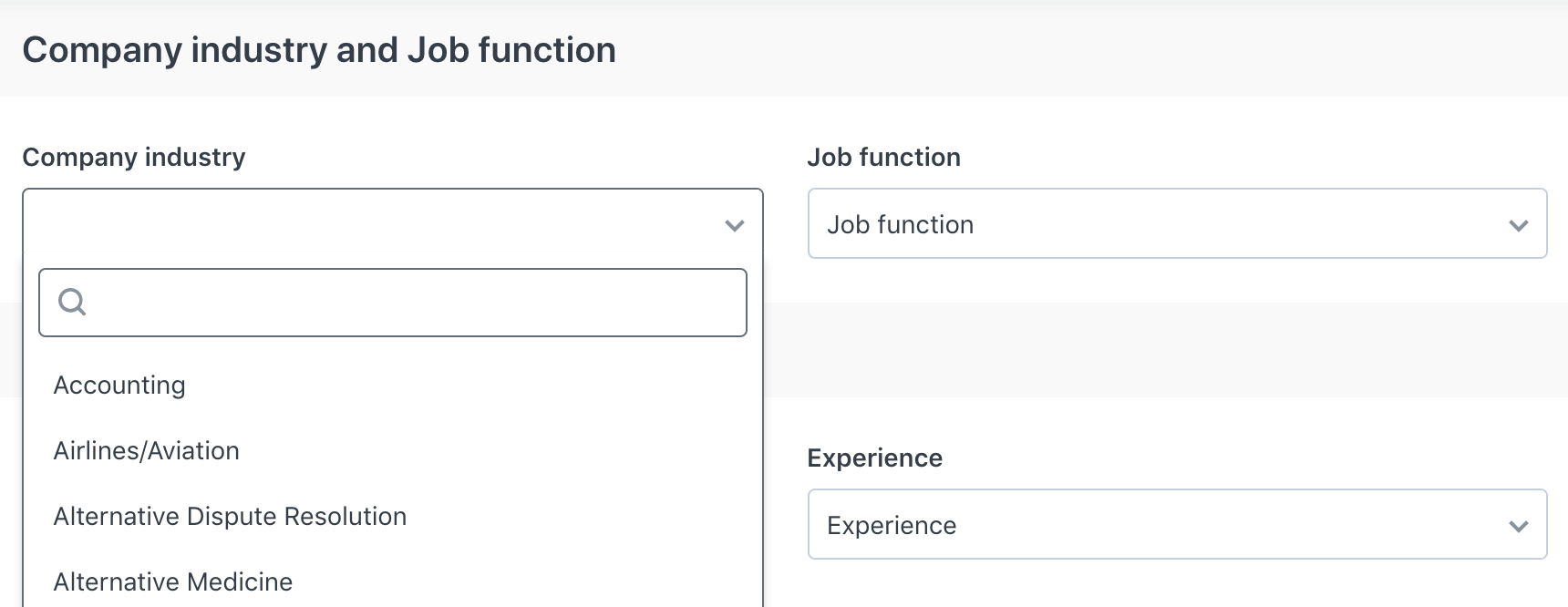
Task: Expand the Experience dropdown
Action: pyautogui.click(x=1177, y=524)
